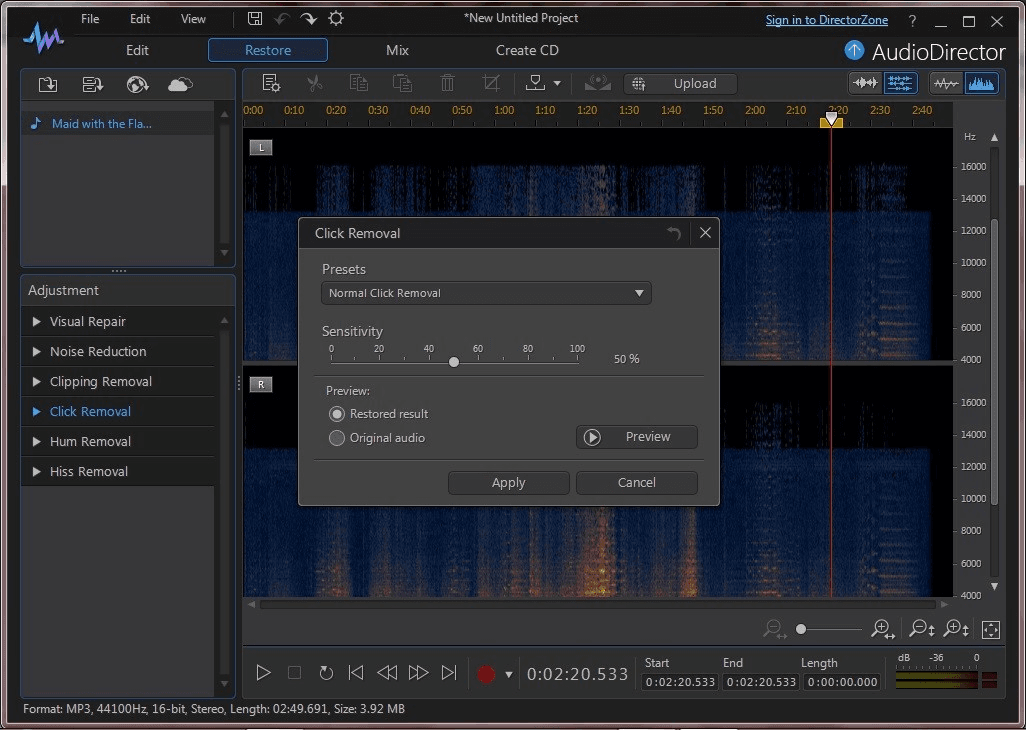Expand the Noise Reduction adjustment
The height and width of the screenshot is (730, 1026).
pyautogui.click(x=98, y=352)
